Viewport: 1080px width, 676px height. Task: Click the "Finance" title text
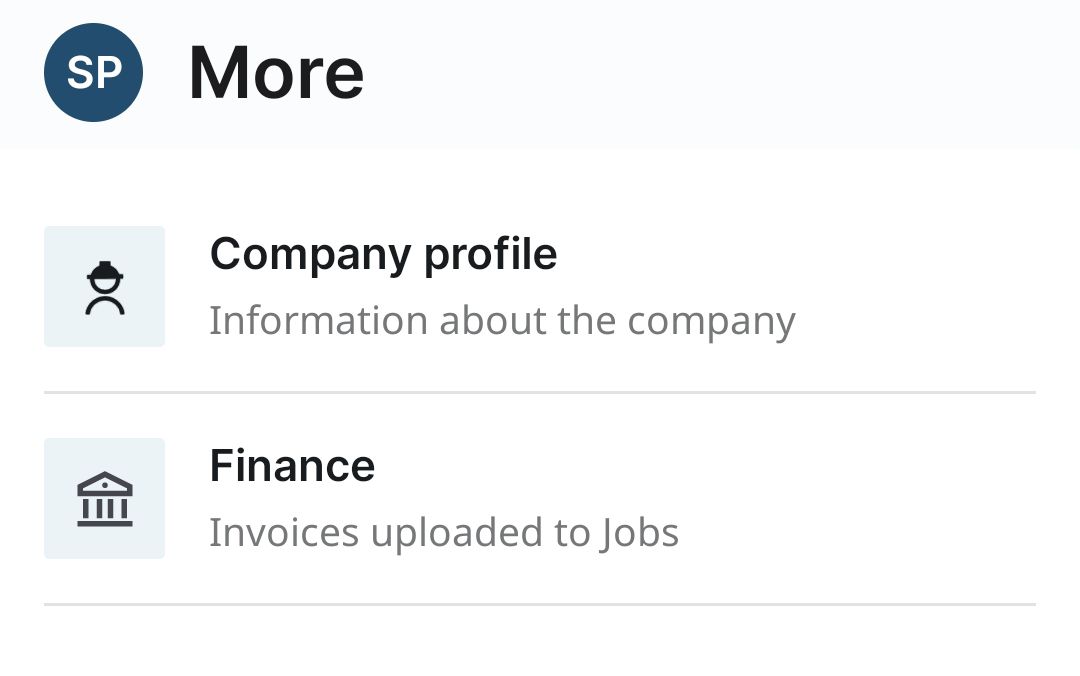(x=292, y=466)
